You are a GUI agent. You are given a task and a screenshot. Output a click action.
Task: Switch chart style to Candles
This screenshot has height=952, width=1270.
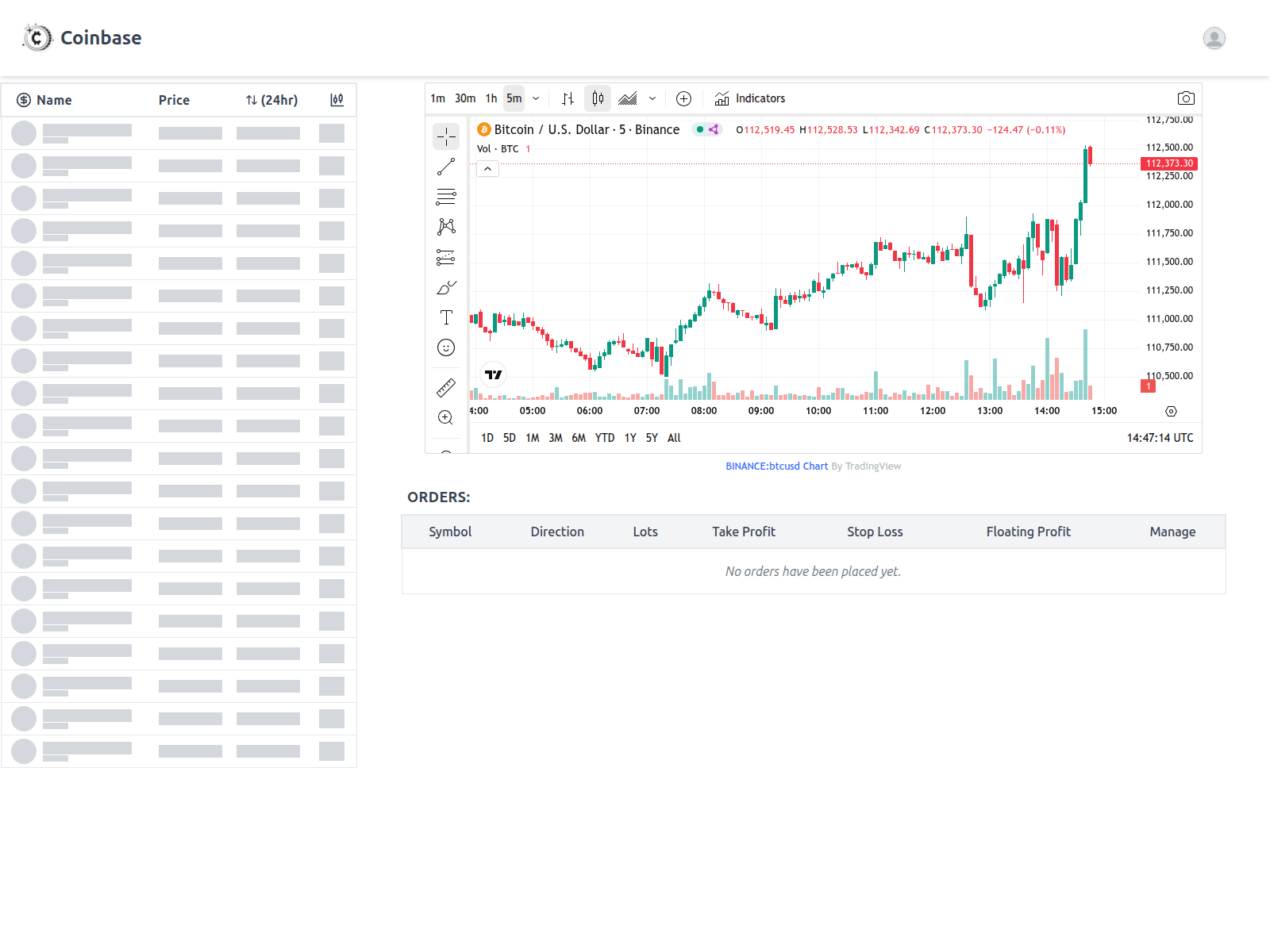coord(598,98)
